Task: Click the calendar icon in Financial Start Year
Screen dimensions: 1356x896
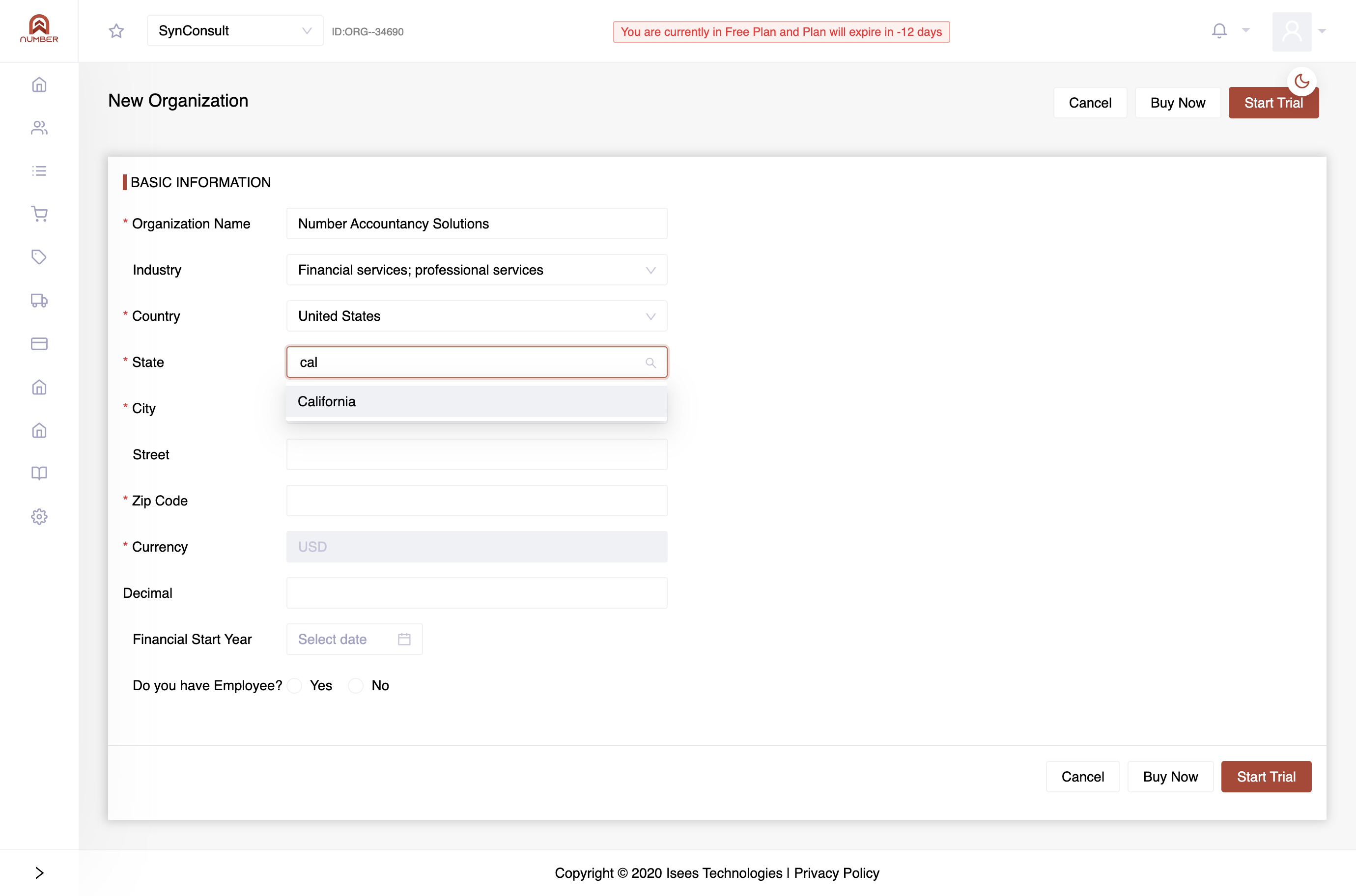Action: (404, 639)
